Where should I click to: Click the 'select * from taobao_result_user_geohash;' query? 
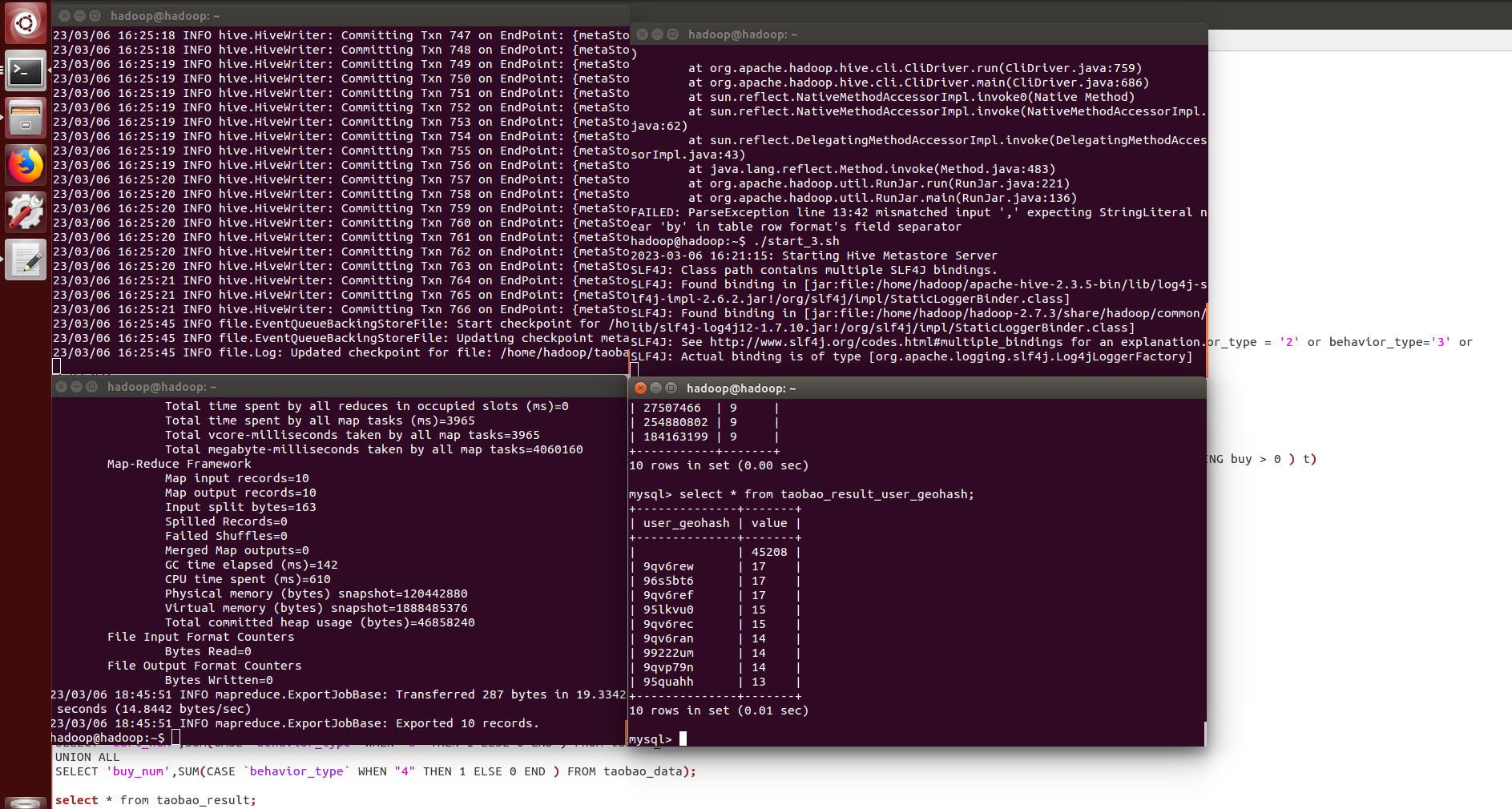pyautogui.click(x=827, y=494)
